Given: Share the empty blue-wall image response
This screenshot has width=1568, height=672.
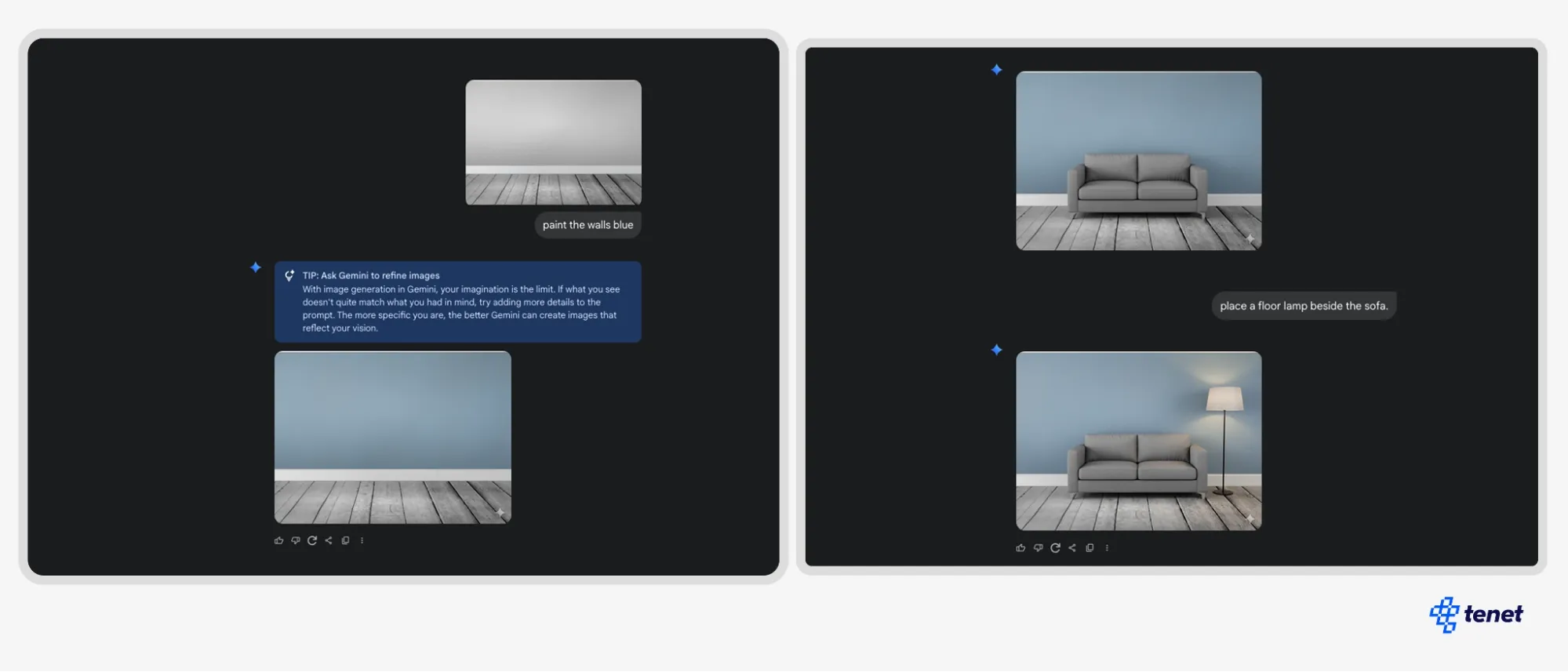Looking at the screenshot, I should click(x=329, y=540).
